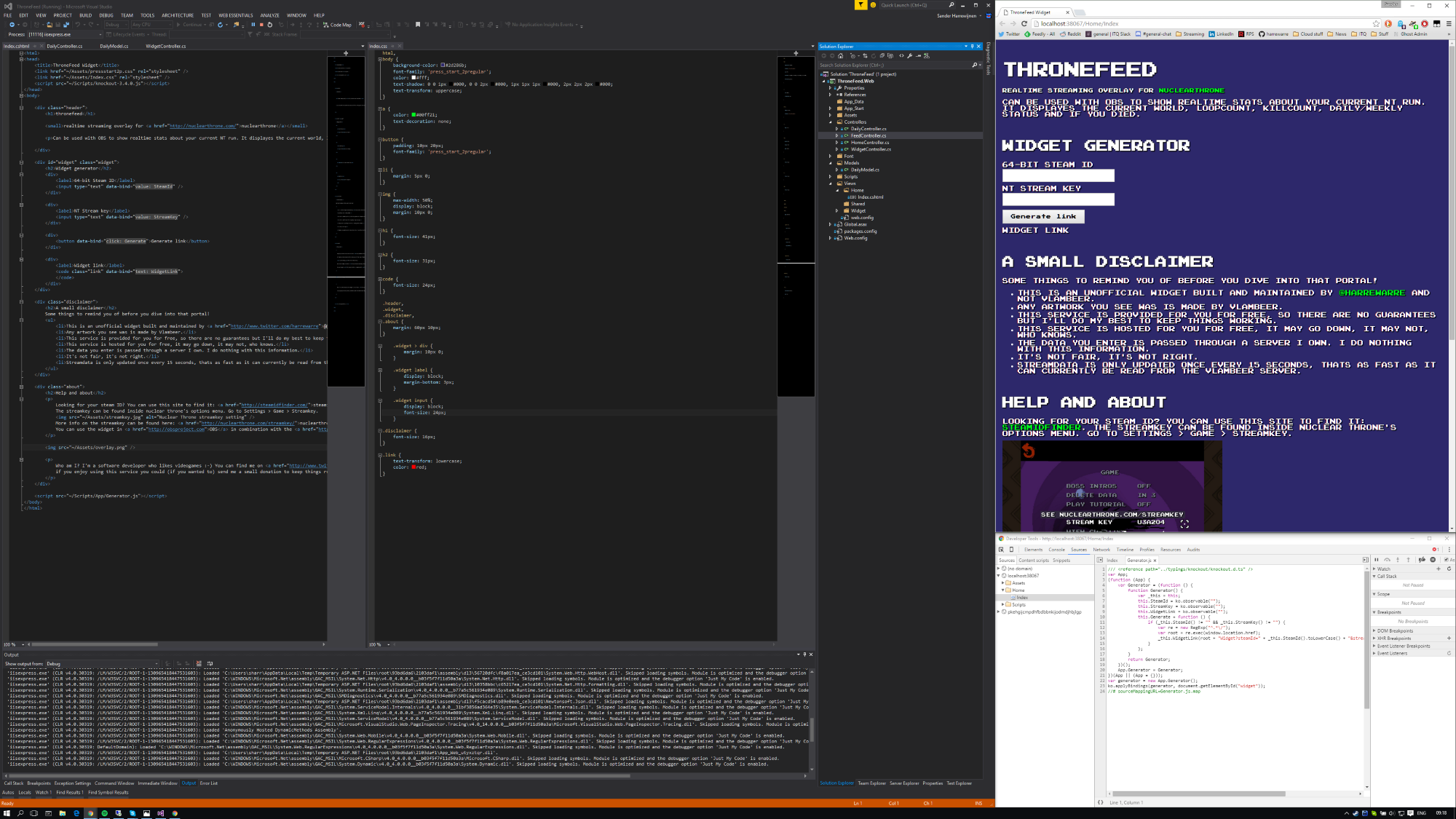Expand the App_Start folder in Solution Explorer
This screenshot has width=1456, height=819.
pyautogui.click(x=830, y=108)
